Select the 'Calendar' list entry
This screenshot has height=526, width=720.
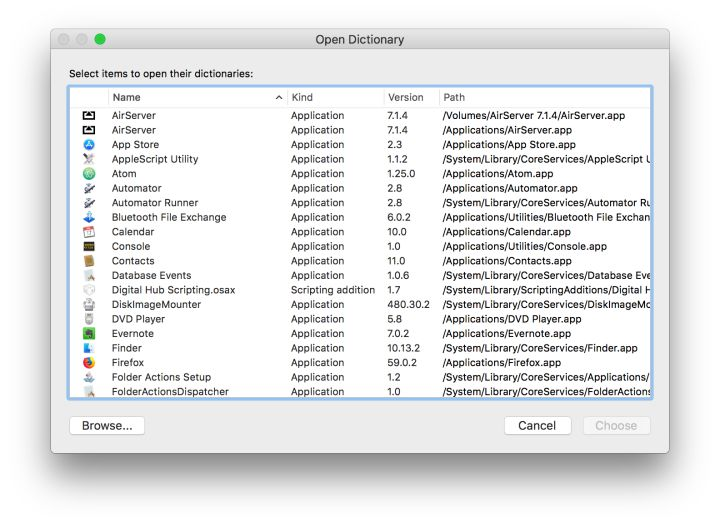[x=133, y=232]
